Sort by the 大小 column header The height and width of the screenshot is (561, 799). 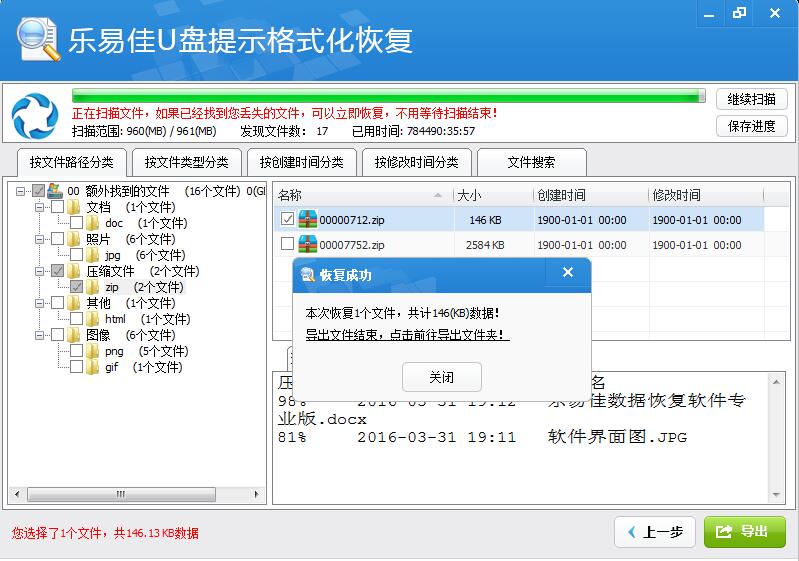tap(493, 195)
